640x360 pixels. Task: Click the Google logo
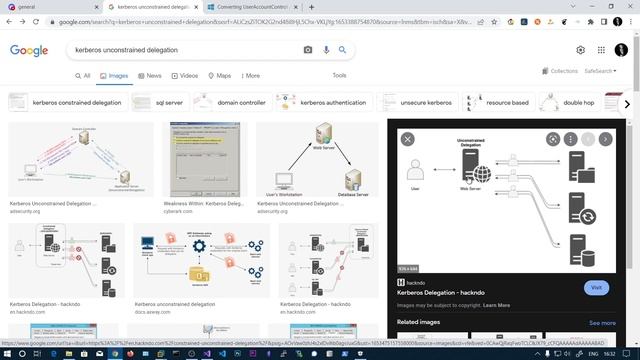[x=29, y=50]
